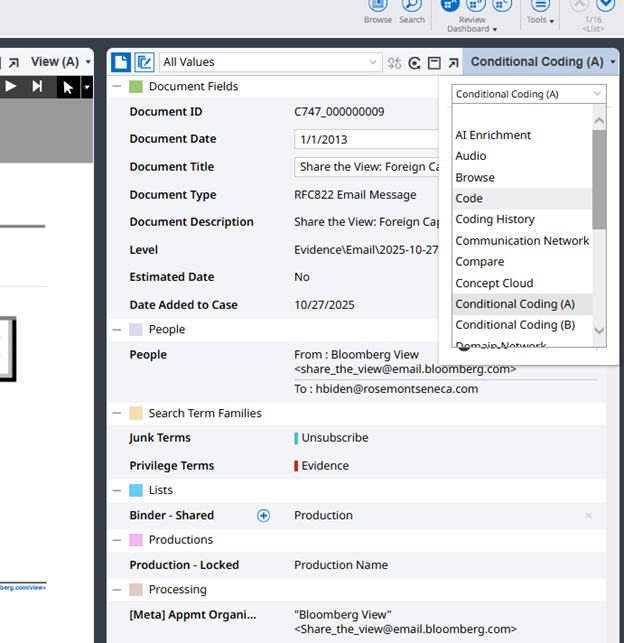Add a Binder - Shared value

[x=263, y=515]
